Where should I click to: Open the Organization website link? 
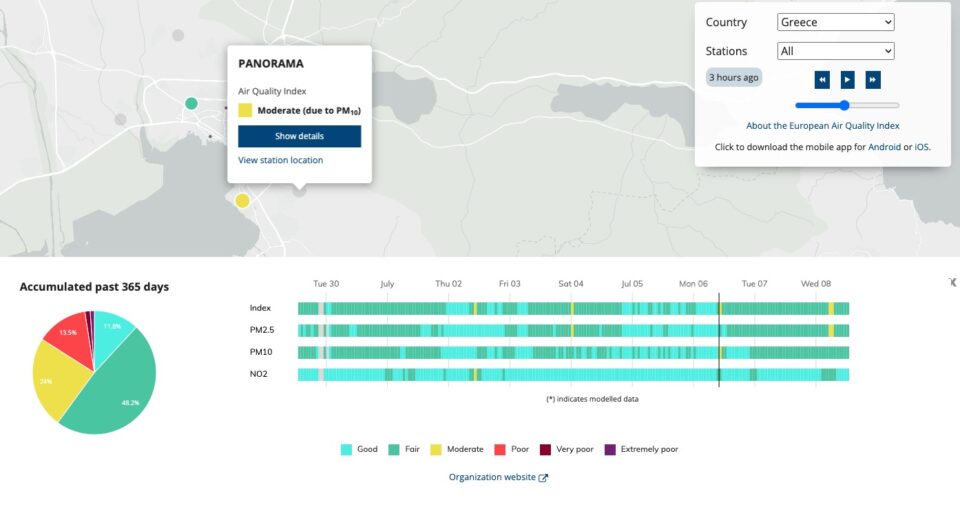pyautogui.click(x=492, y=477)
